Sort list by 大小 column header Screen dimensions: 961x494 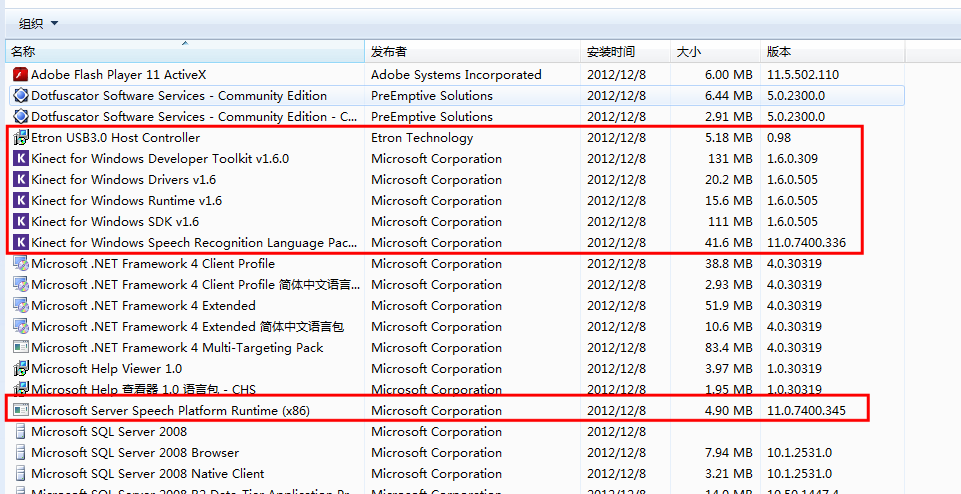point(715,51)
